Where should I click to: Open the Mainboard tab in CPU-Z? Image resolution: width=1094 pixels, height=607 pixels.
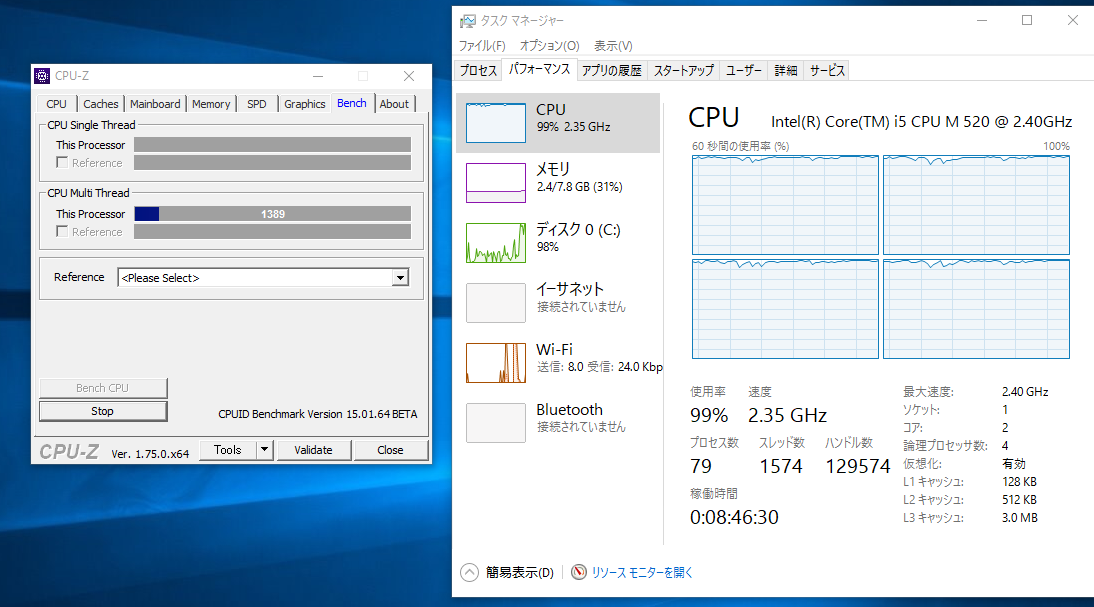click(x=155, y=104)
